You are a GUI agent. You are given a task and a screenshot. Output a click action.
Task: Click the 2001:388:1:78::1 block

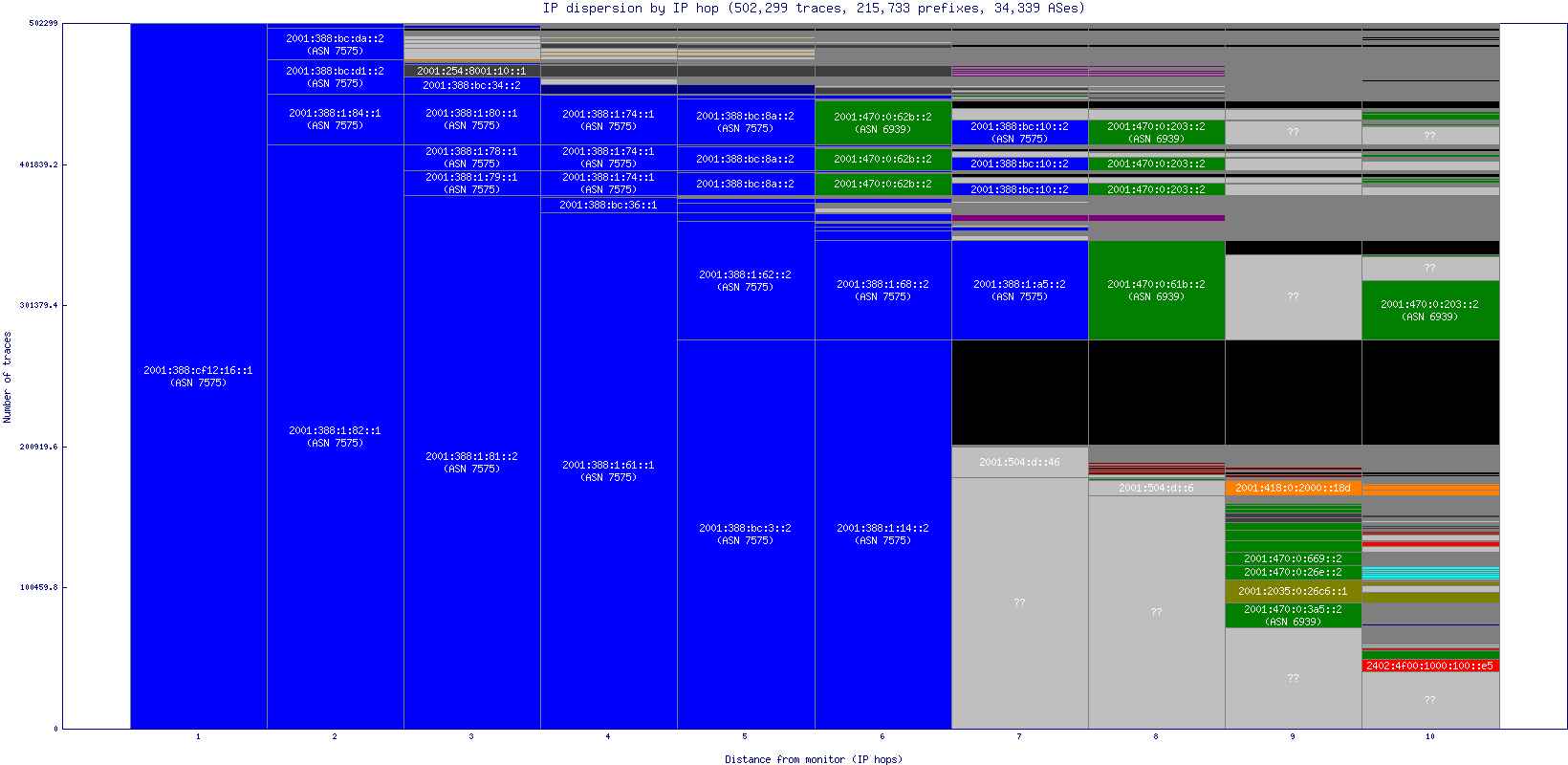coord(472,158)
